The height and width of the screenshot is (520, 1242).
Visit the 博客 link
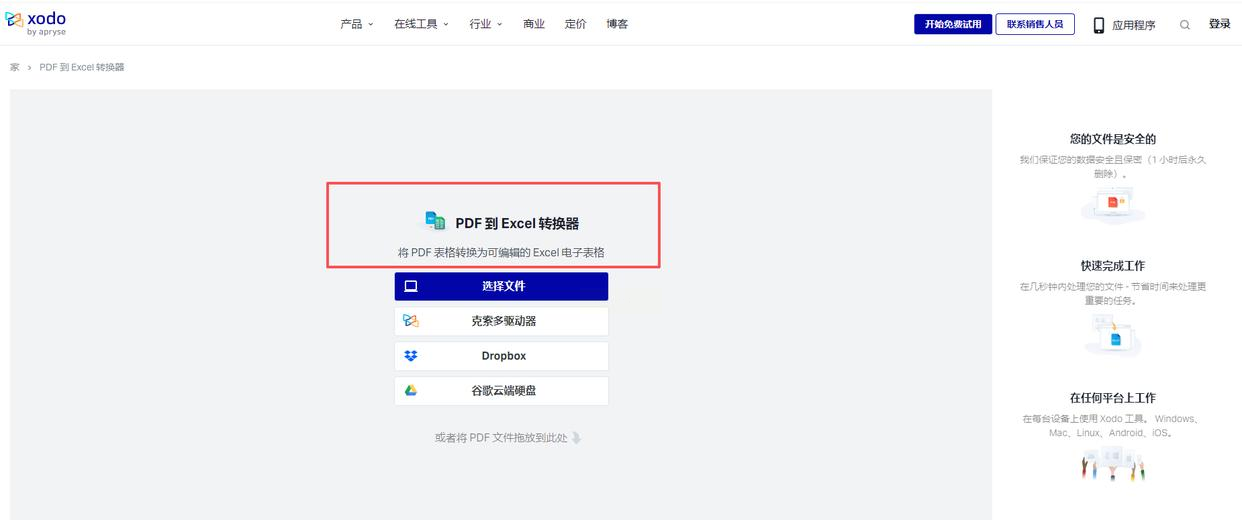tap(617, 24)
